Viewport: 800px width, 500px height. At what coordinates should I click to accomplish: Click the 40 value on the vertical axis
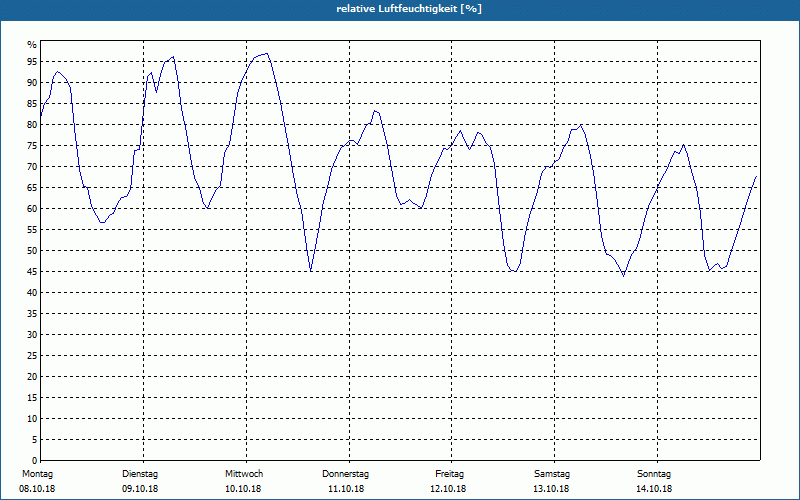[32, 292]
